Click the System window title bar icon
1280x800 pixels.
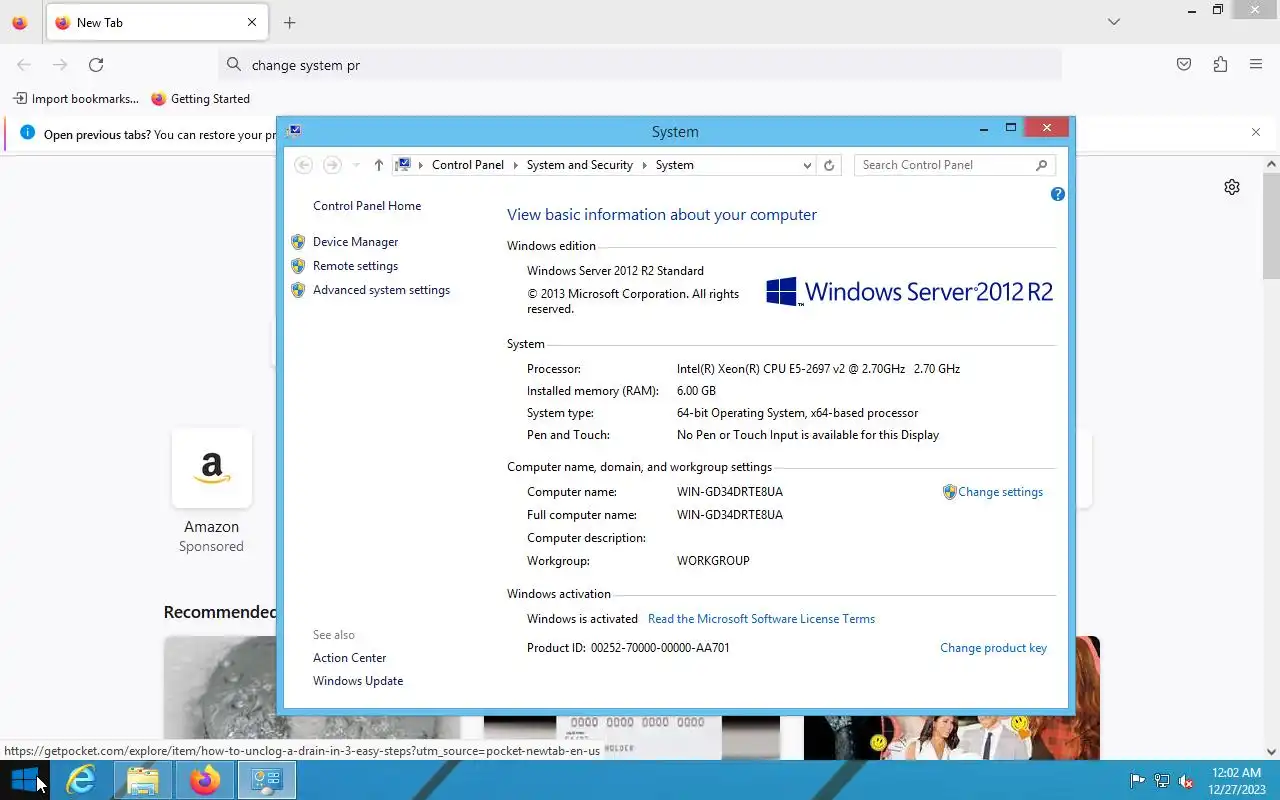(x=294, y=131)
